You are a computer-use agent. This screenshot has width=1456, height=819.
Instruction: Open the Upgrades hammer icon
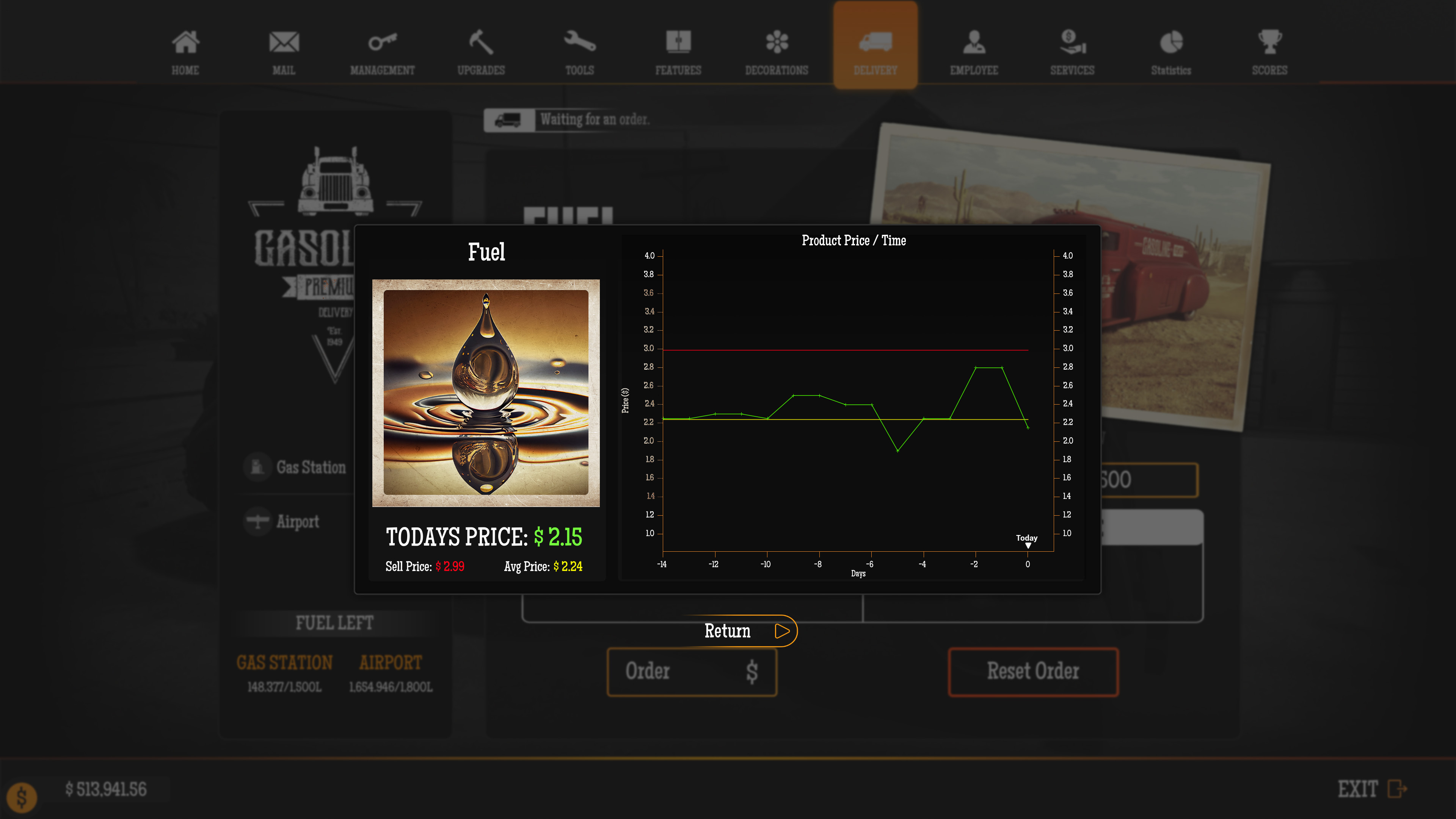pos(481,42)
